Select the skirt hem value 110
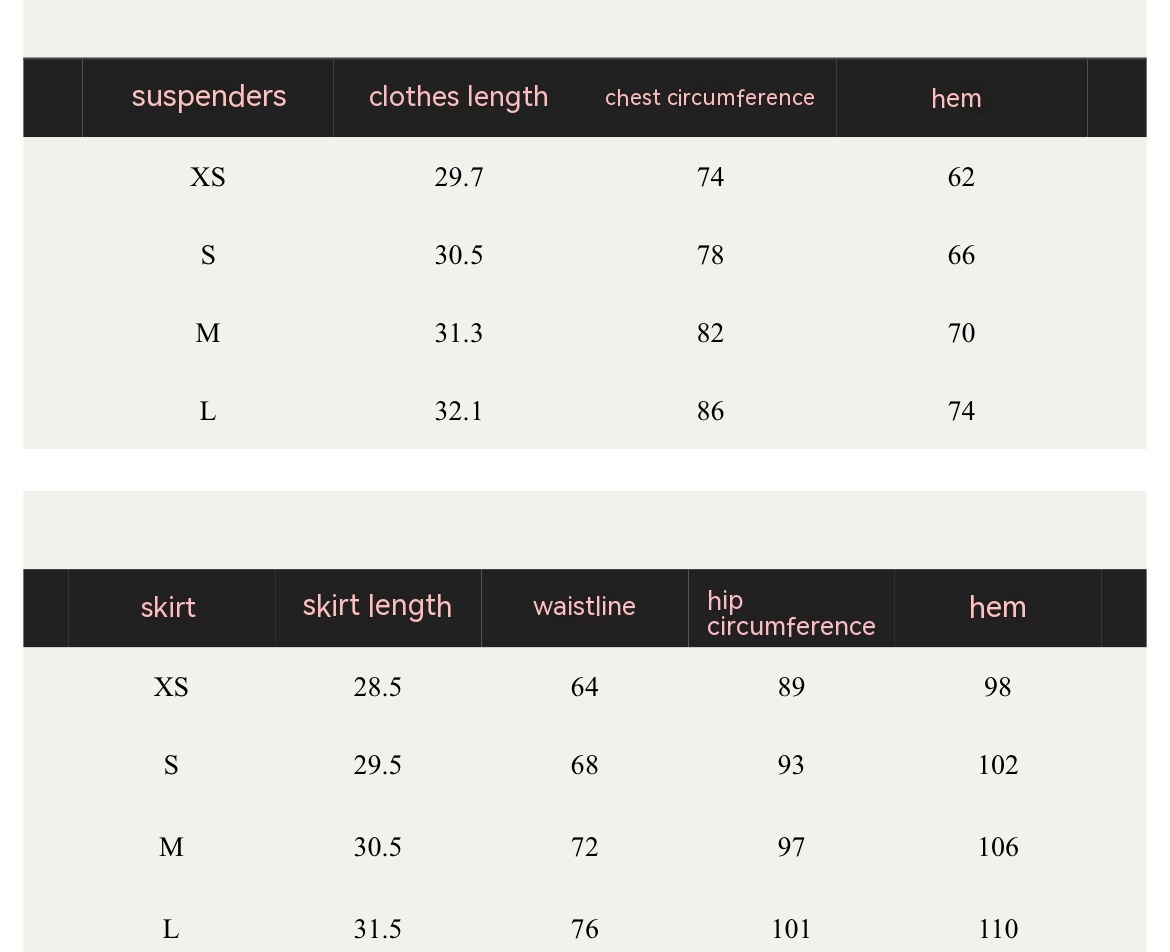This screenshot has height=952, width=1170. click(997, 929)
